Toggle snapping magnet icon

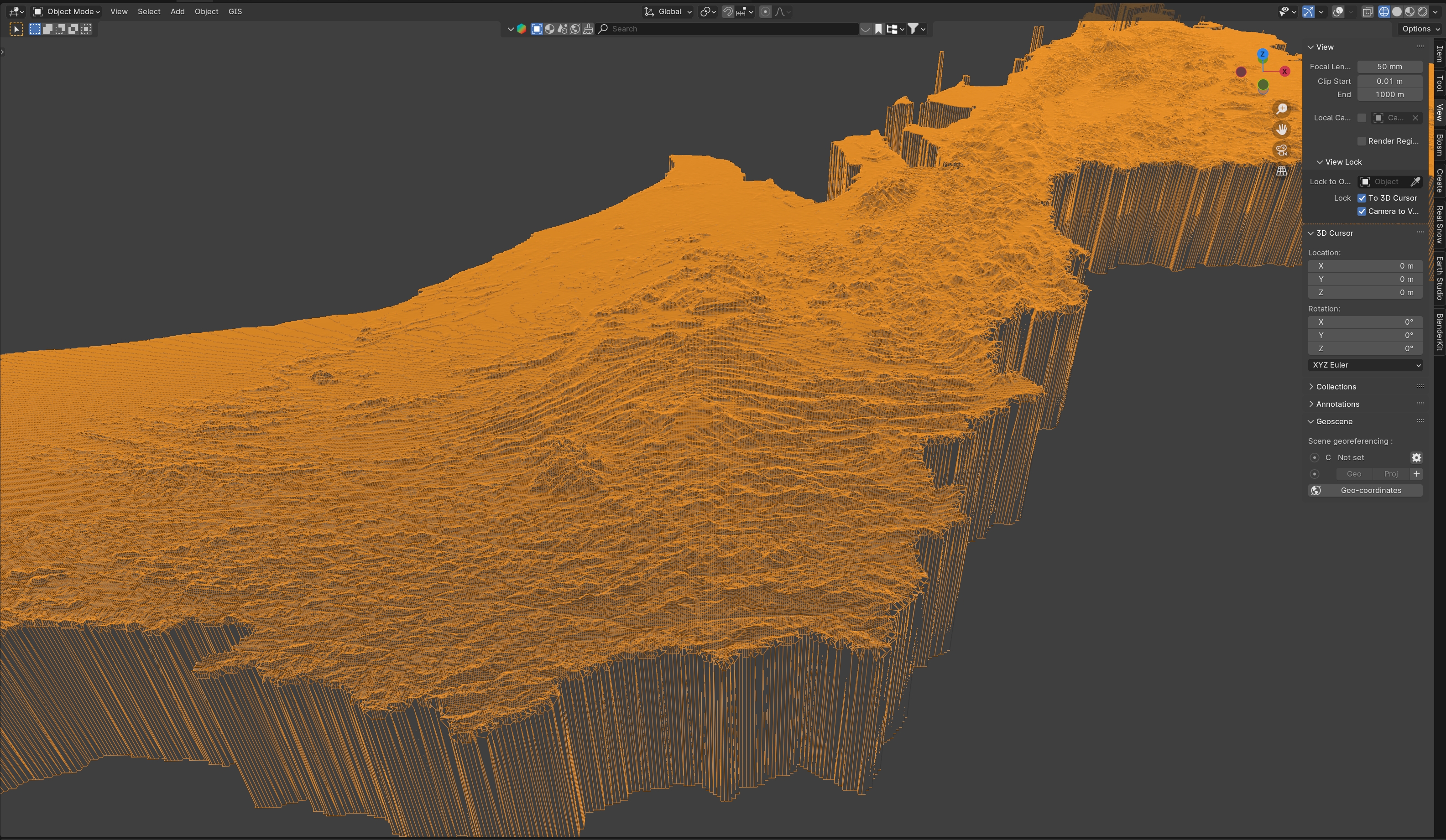(x=728, y=11)
